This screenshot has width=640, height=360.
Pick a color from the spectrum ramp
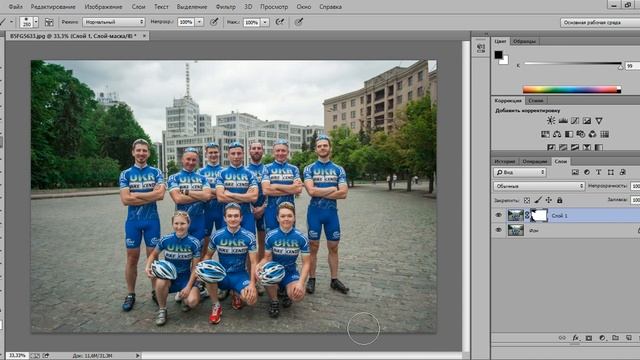572,90
